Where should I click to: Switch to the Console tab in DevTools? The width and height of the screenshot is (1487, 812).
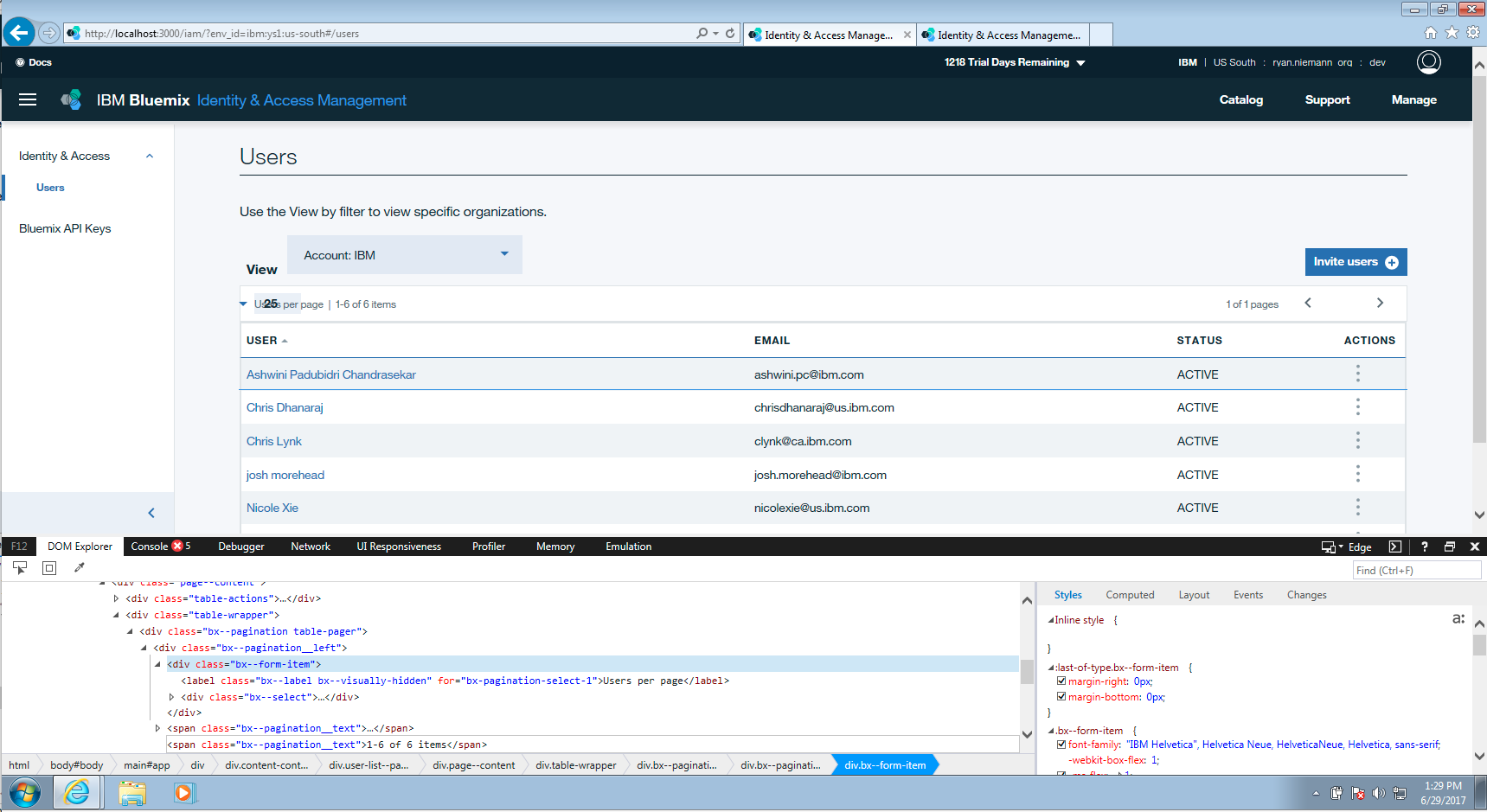click(160, 547)
